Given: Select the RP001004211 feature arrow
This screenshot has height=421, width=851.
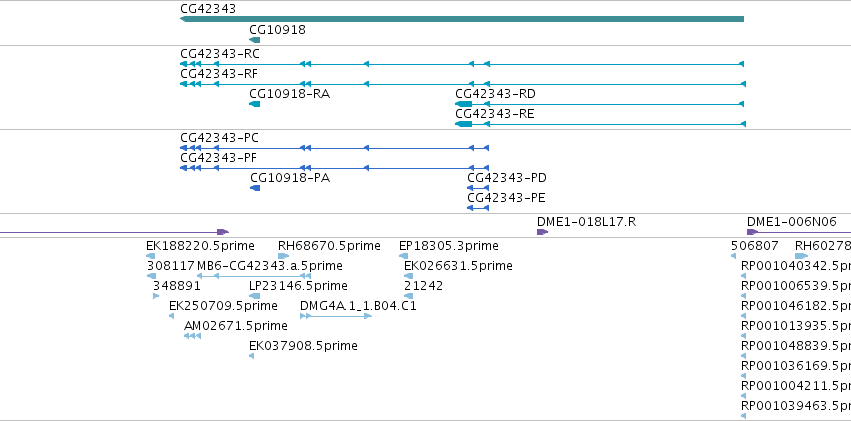Looking at the screenshot, I should coord(744,396).
